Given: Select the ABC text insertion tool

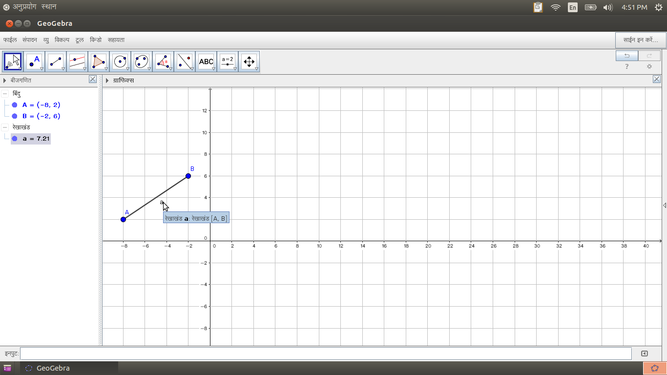Looking at the screenshot, I should [206, 62].
